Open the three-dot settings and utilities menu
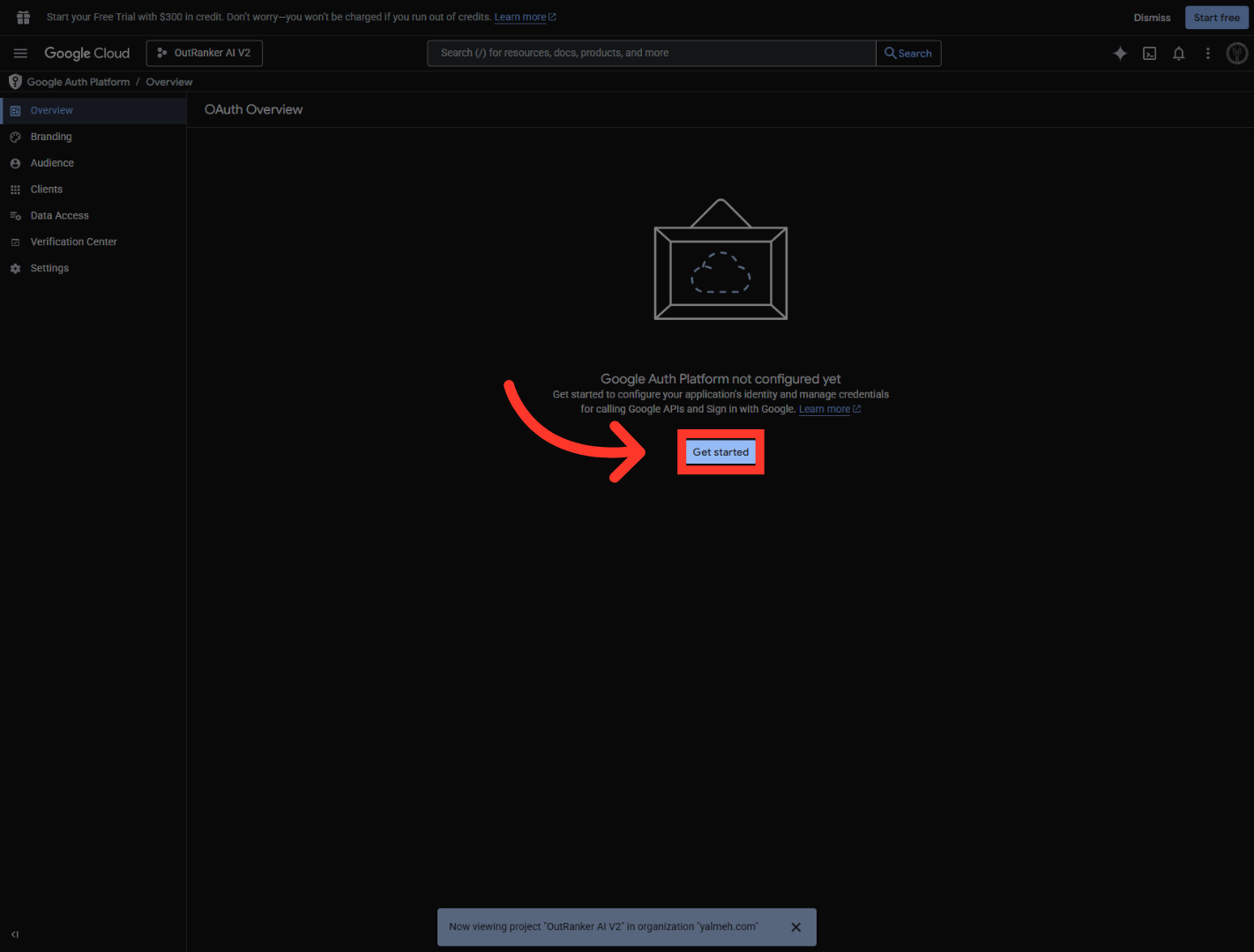 point(1207,53)
